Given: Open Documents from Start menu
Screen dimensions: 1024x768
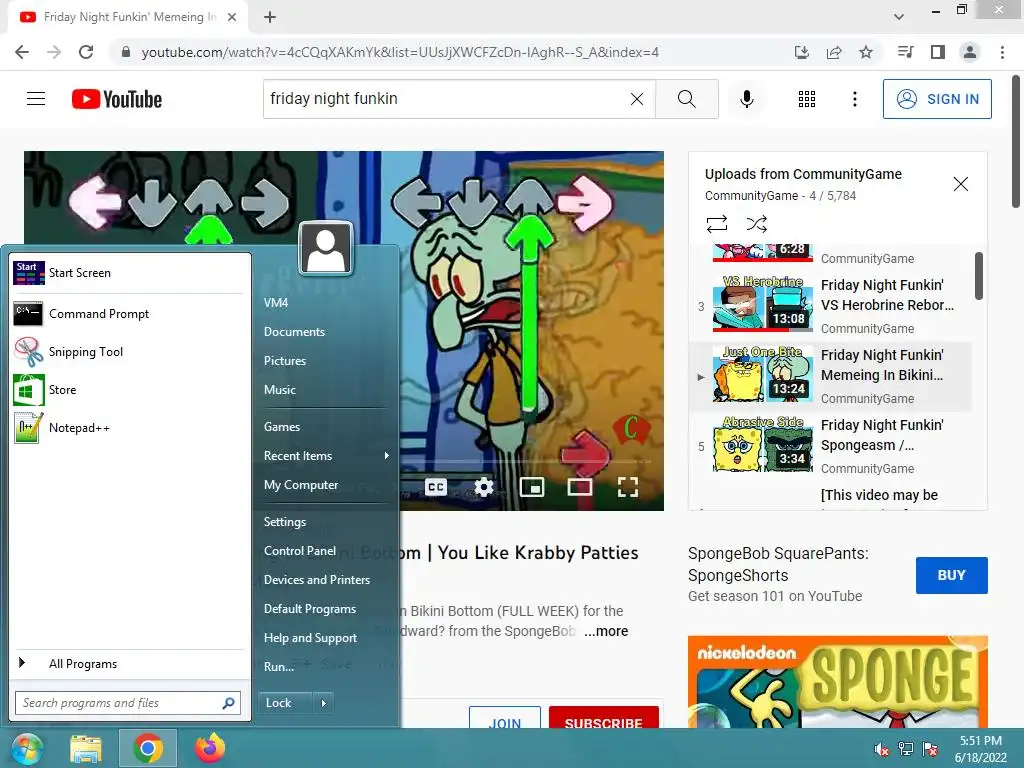Looking at the screenshot, I should pyautogui.click(x=294, y=332).
